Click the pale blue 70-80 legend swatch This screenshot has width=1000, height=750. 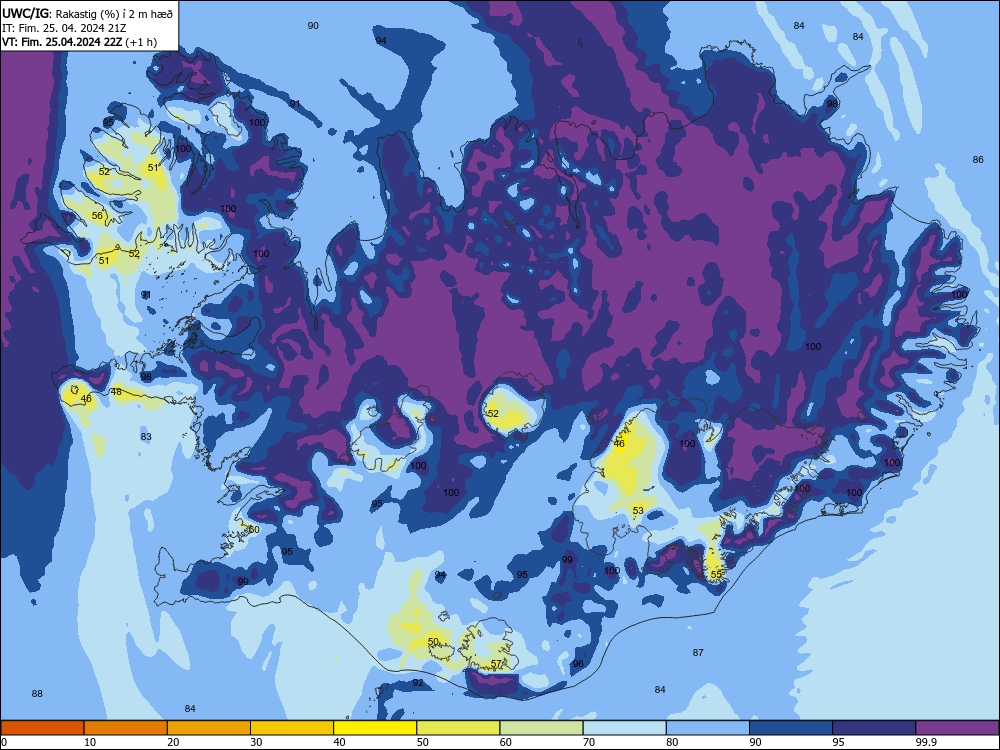tap(624, 728)
